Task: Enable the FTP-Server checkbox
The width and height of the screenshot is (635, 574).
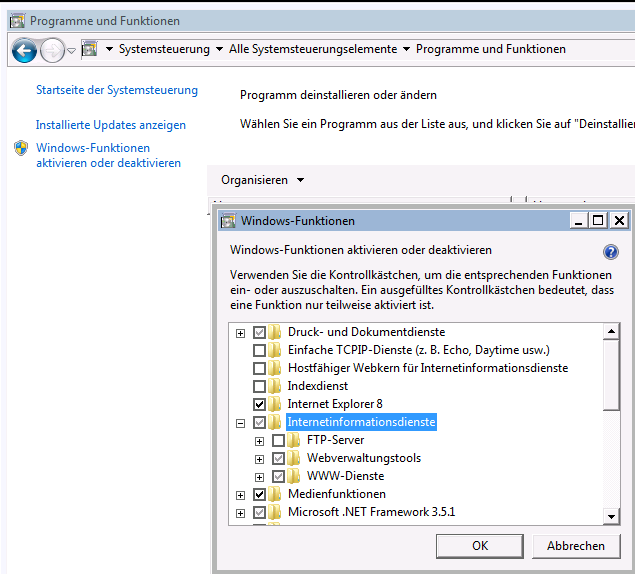Action: click(x=278, y=440)
